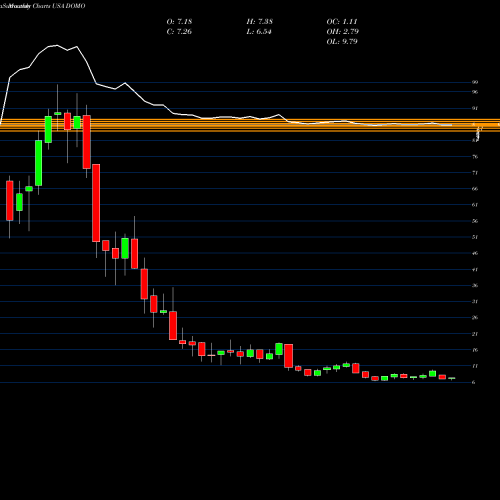Select the close value 'C: 7.26'
The image size is (500, 500).
click(179, 32)
